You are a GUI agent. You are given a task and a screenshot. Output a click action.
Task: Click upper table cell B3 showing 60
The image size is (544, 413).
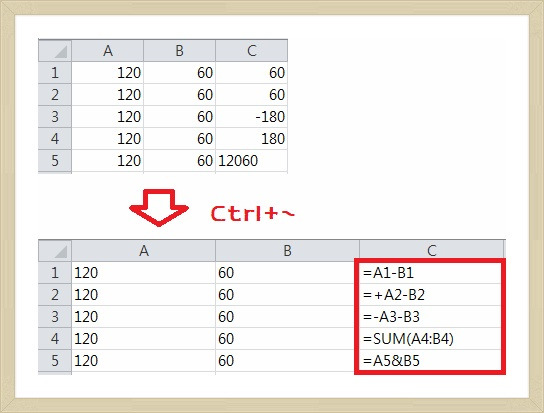(179, 116)
